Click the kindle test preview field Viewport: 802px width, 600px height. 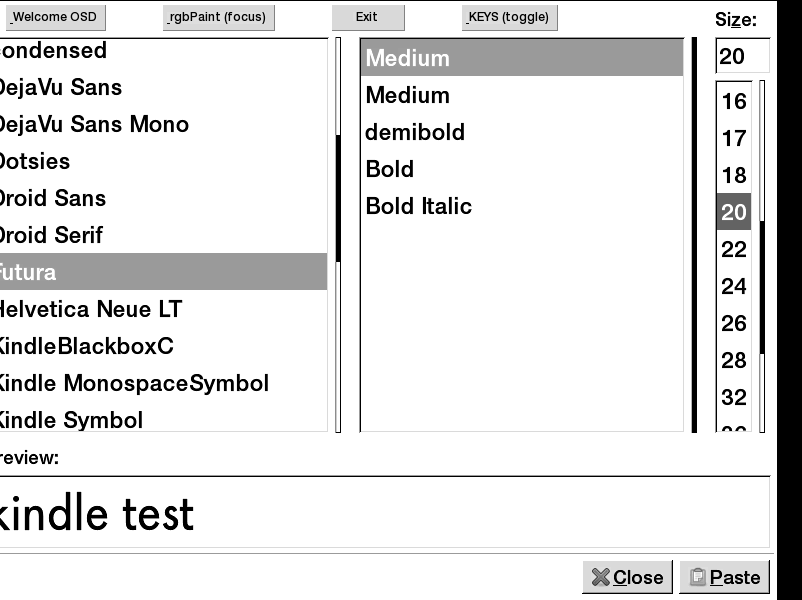coord(385,513)
